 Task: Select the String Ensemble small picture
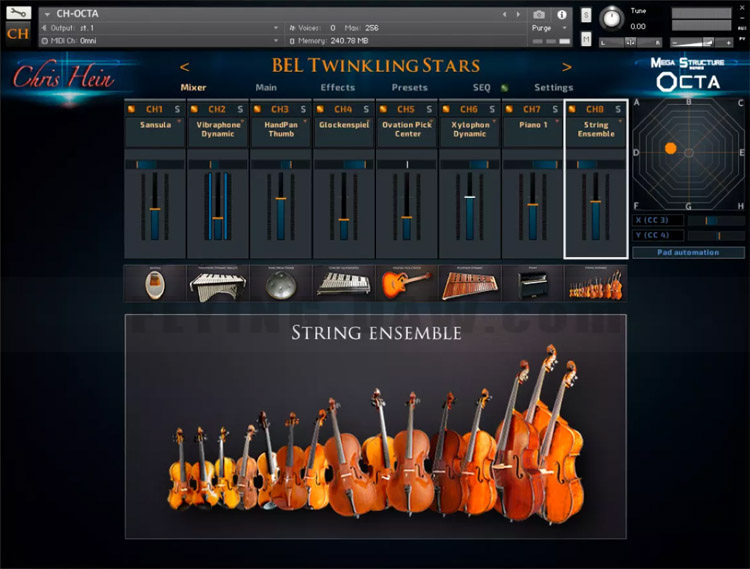(x=596, y=284)
